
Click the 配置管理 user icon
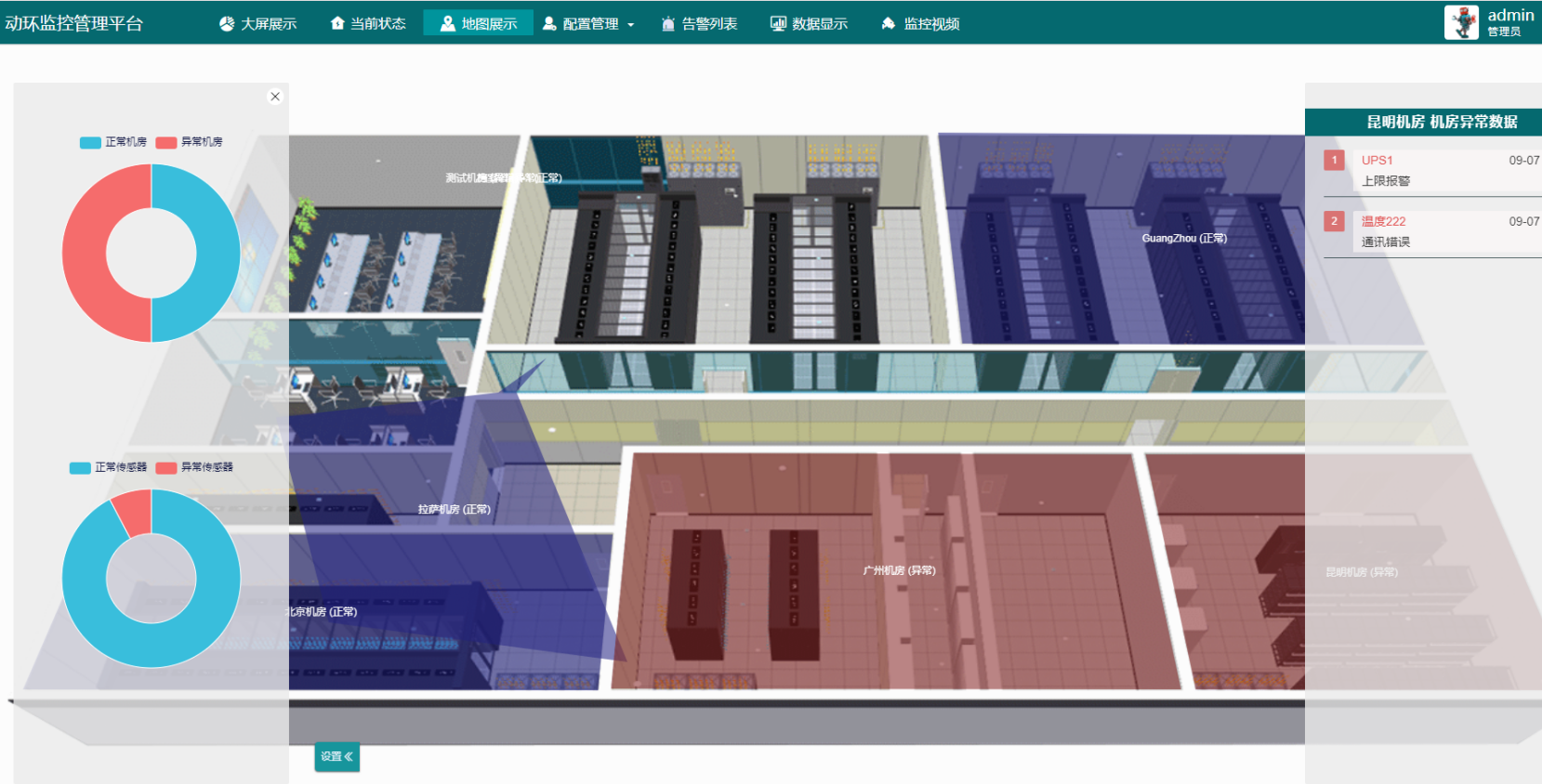point(550,24)
